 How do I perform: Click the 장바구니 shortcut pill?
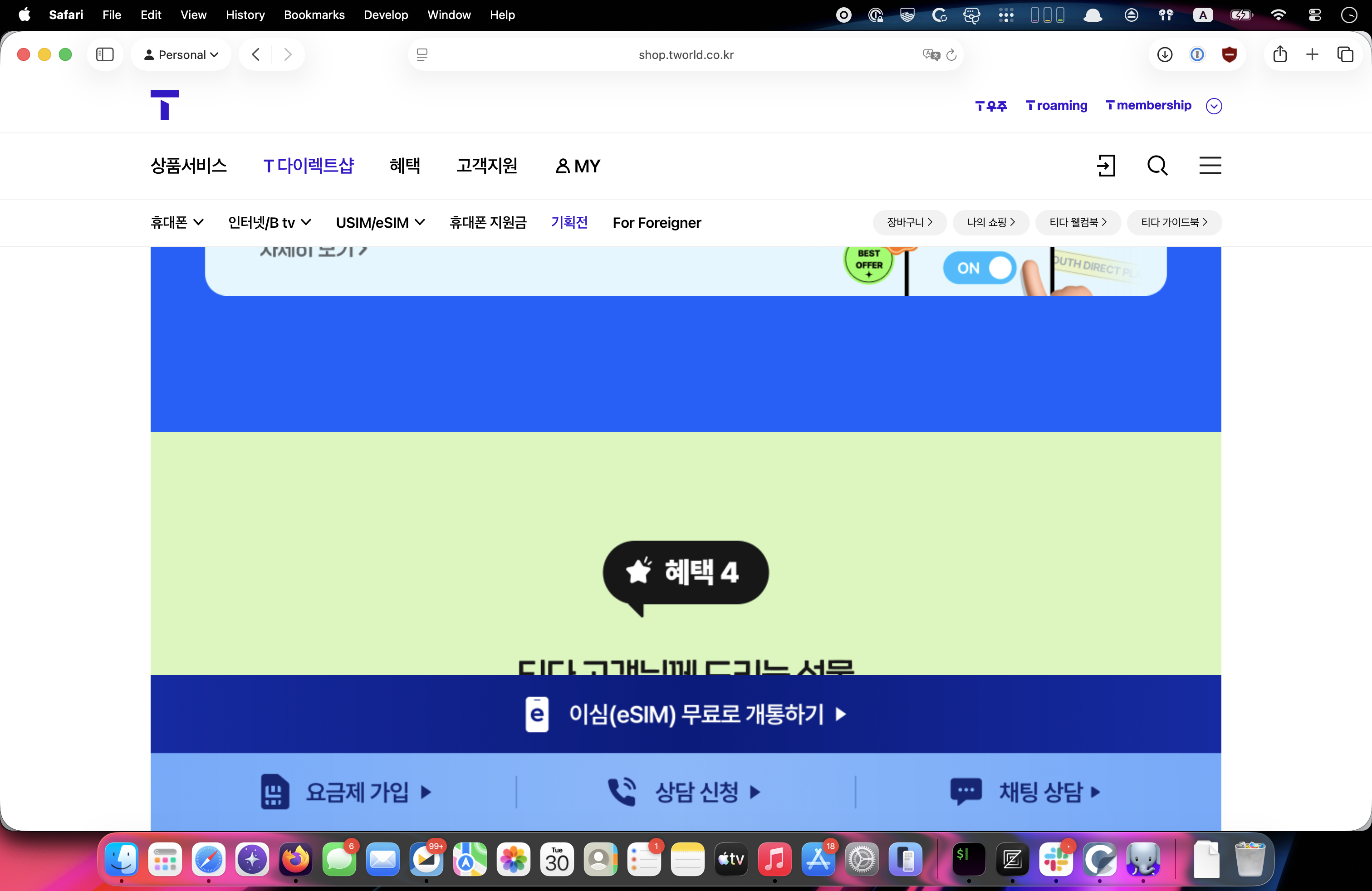click(909, 222)
